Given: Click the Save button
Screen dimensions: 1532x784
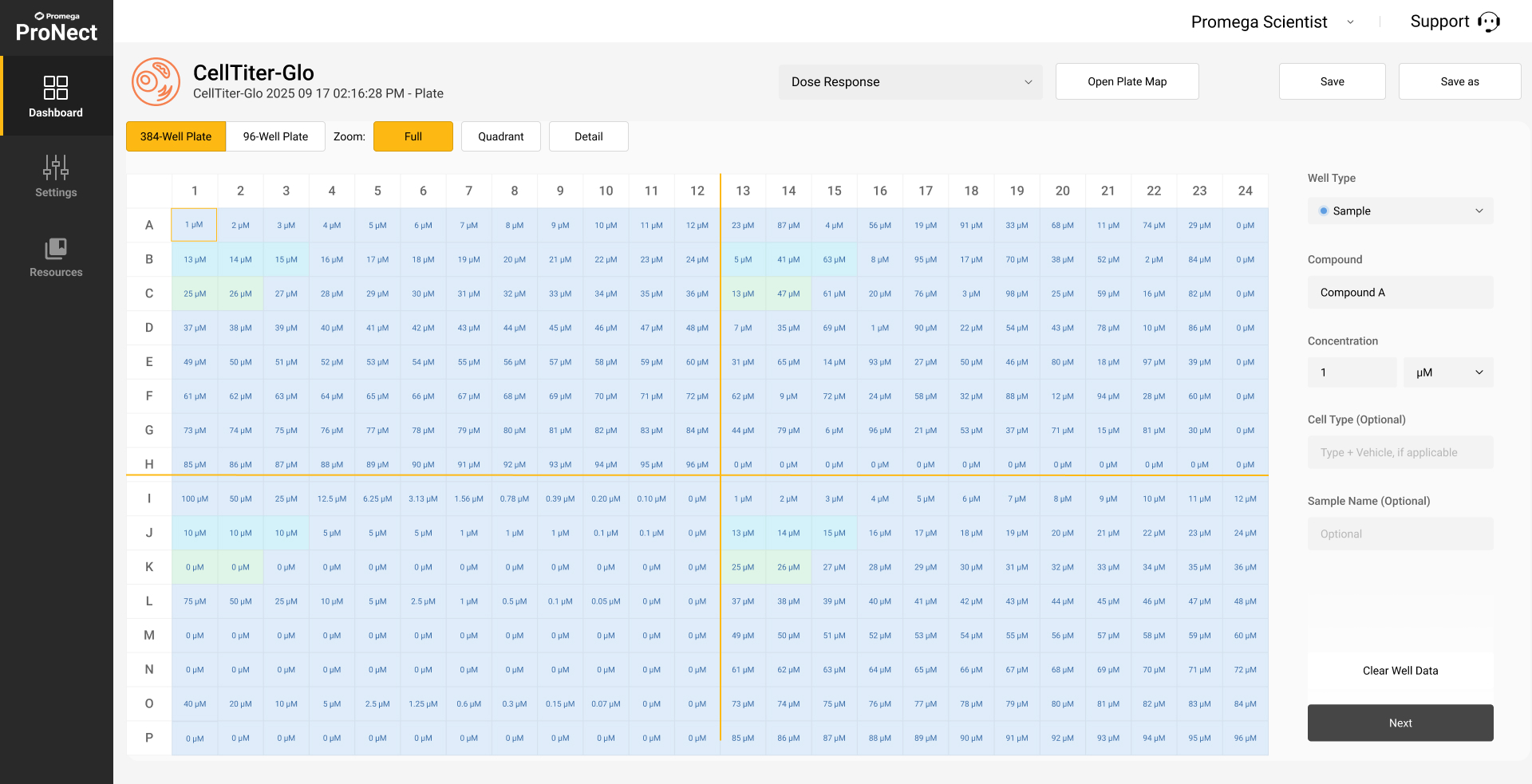Looking at the screenshot, I should (x=1333, y=81).
